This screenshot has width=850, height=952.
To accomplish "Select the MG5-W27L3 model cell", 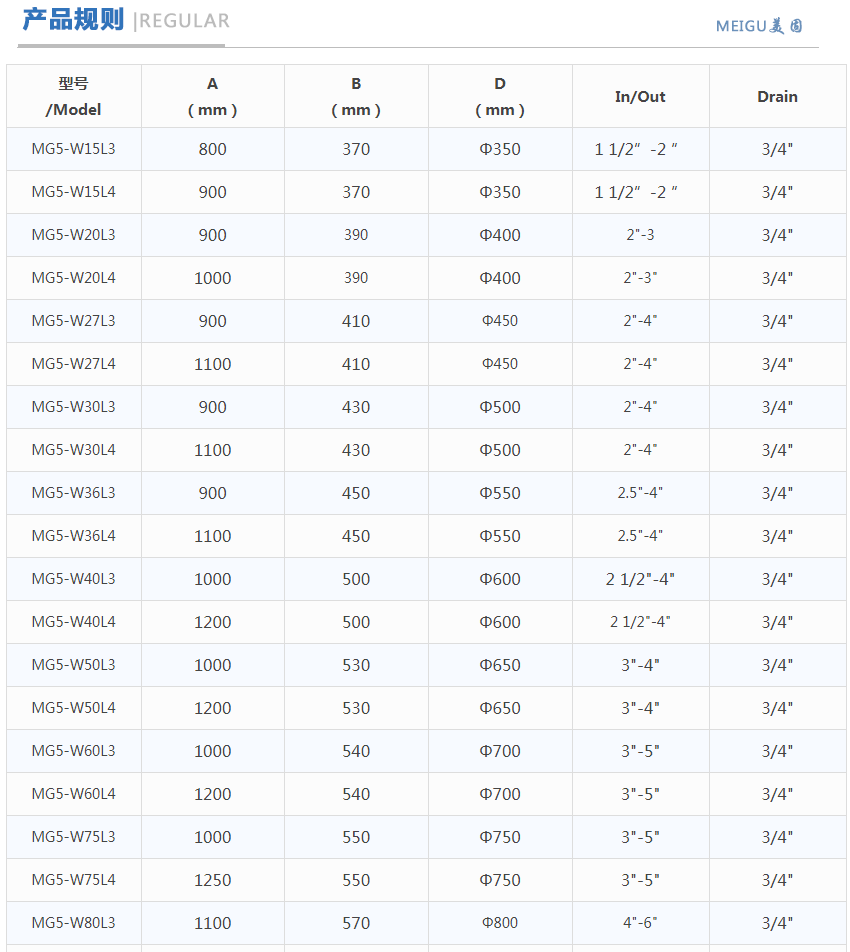I will point(74,321).
